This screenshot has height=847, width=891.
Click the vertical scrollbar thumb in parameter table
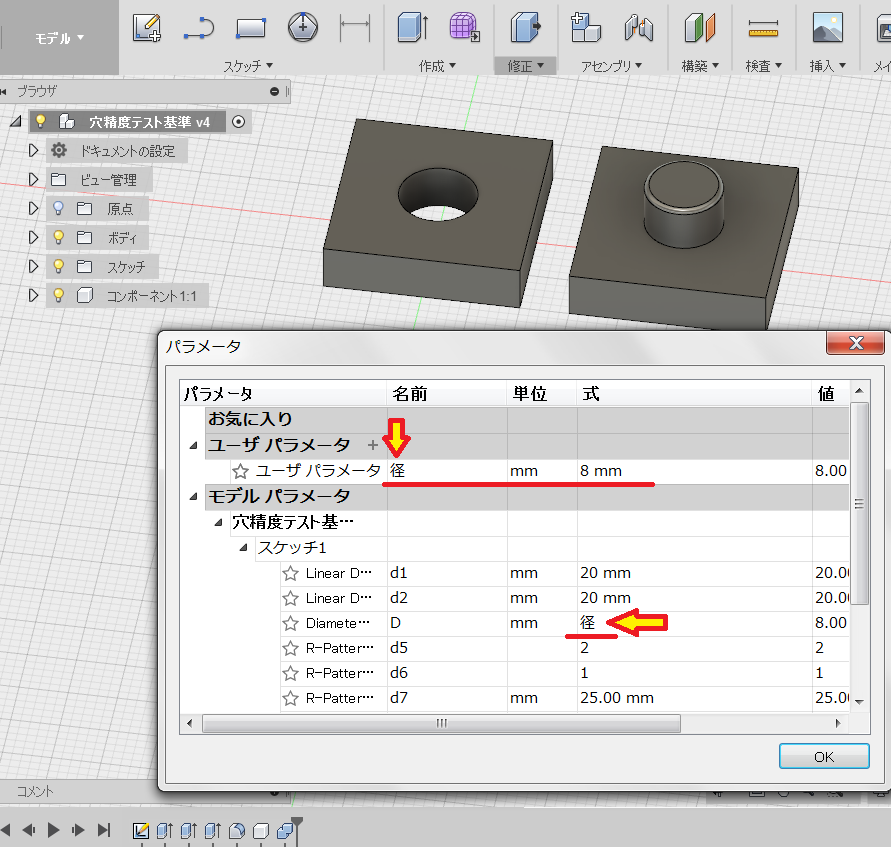(x=859, y=503)
